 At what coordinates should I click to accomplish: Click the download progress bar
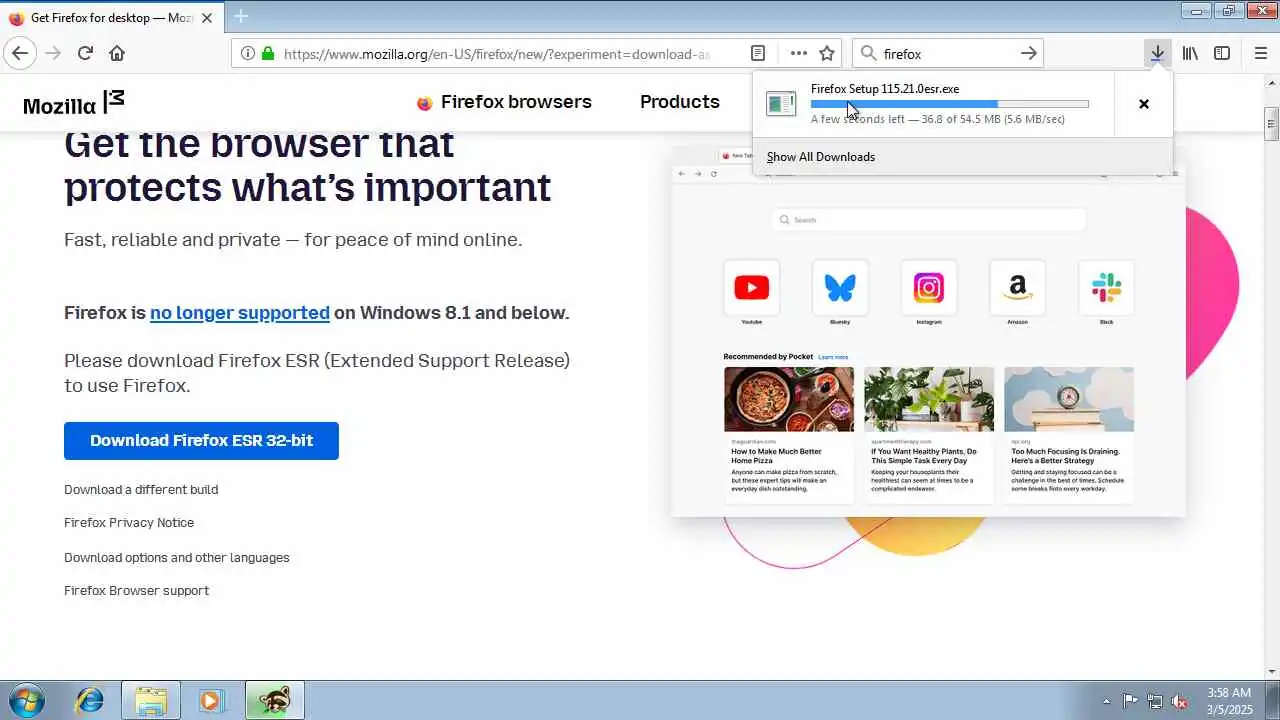(x=950, y=104)
